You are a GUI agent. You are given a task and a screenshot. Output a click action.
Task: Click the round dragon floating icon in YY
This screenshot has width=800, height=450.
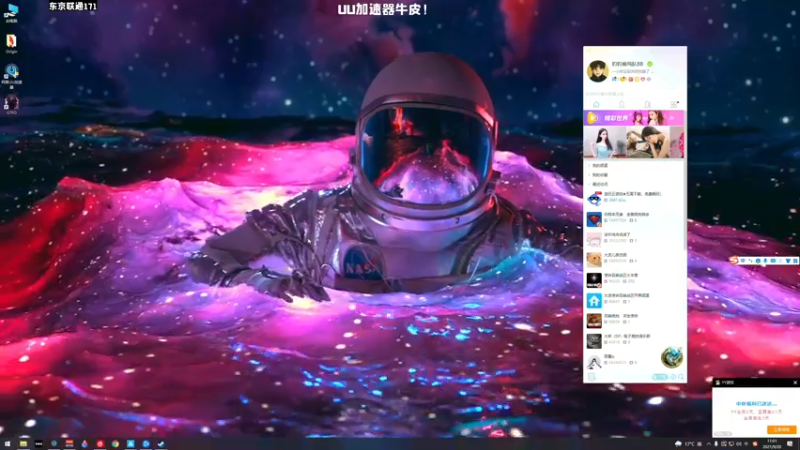pos(672,357)
